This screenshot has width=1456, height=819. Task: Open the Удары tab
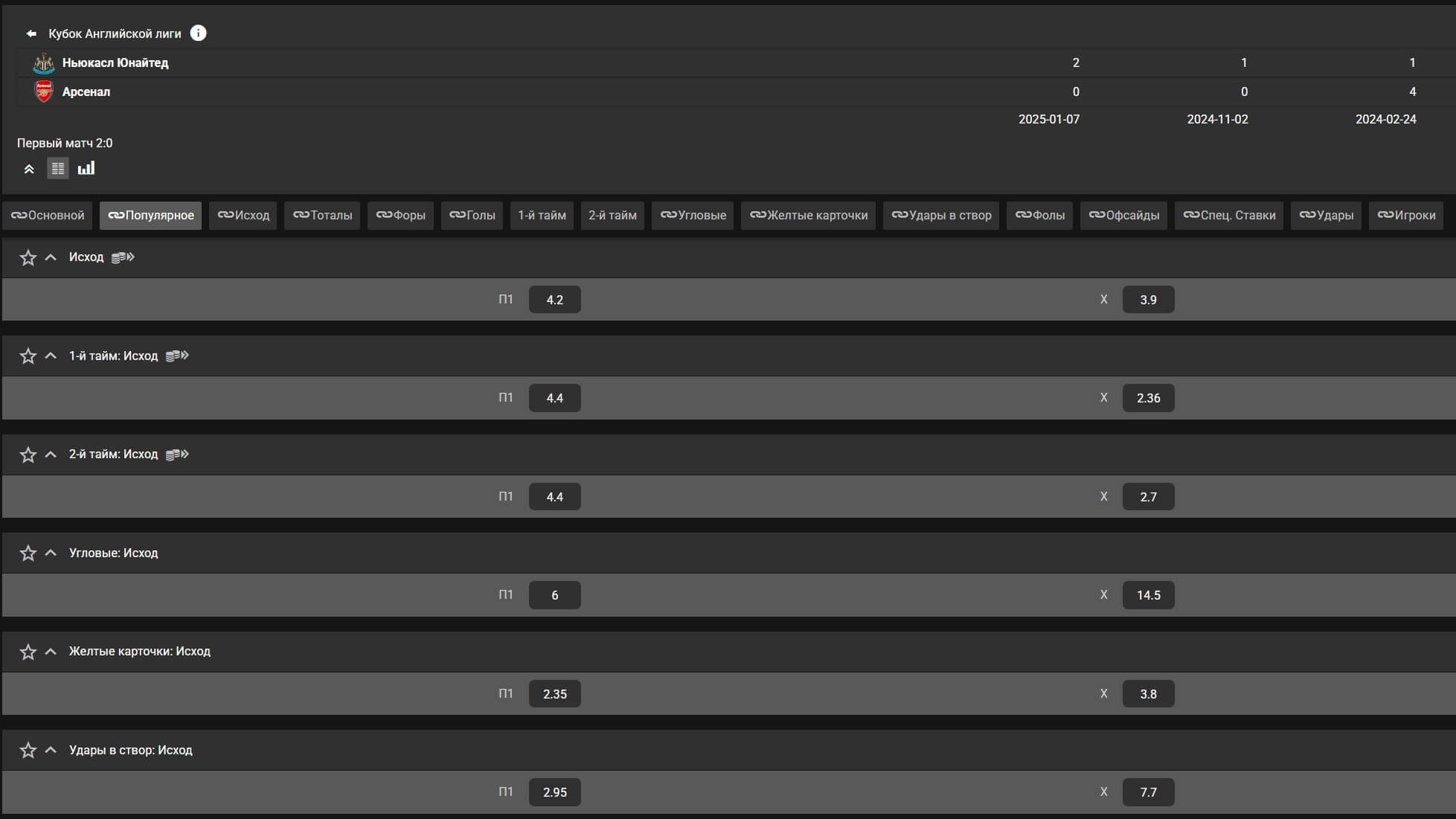click(1326, 216)
